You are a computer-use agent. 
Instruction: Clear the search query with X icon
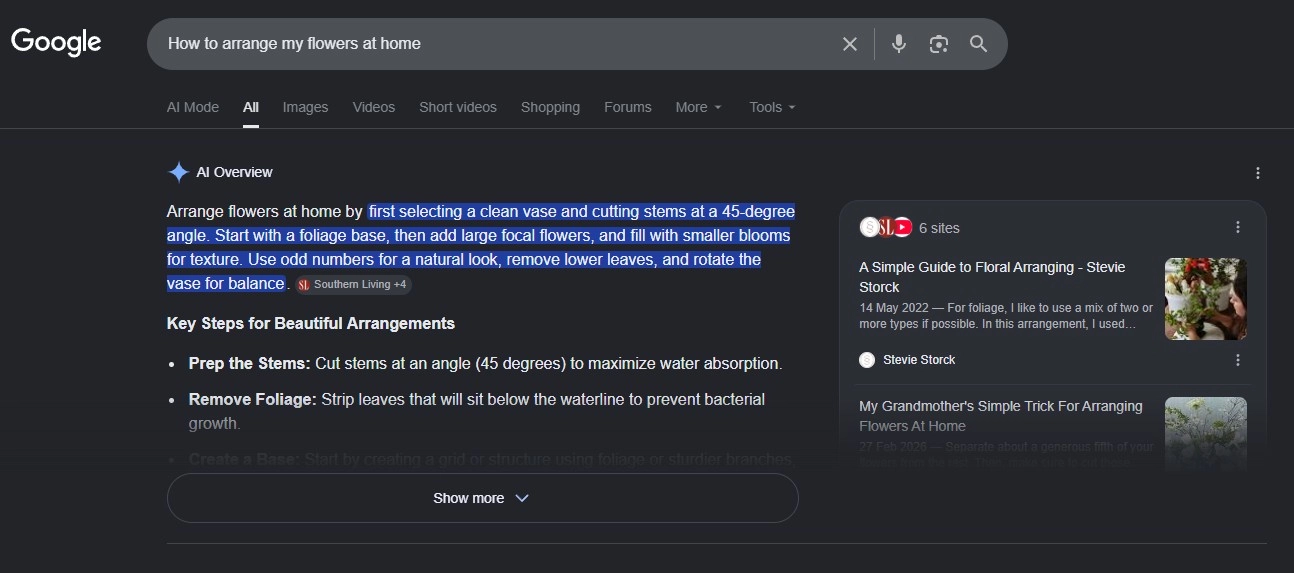point(850,44)
